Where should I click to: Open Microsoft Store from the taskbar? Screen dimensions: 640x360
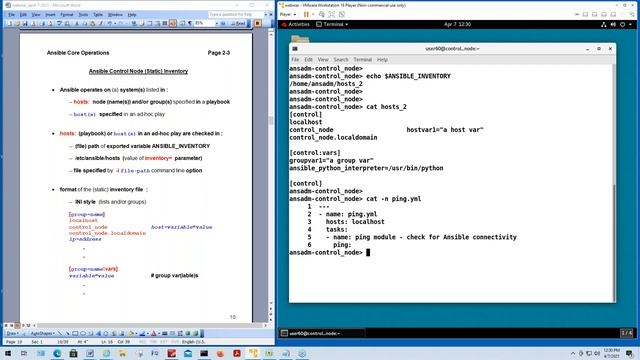tap(73, 353)
